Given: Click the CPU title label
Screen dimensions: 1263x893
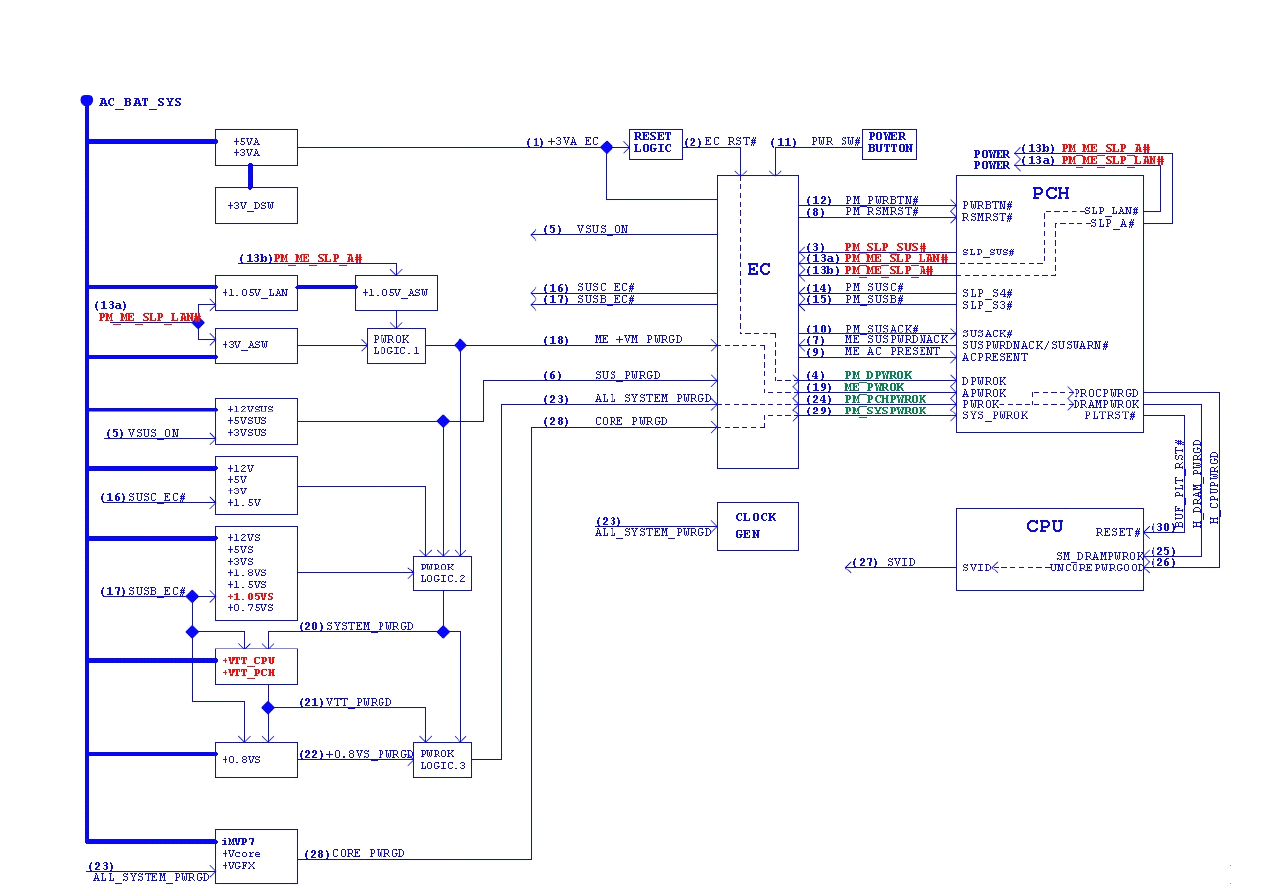Looking at the screenshot, I should pyautogui.click(x=1044, y=526).
